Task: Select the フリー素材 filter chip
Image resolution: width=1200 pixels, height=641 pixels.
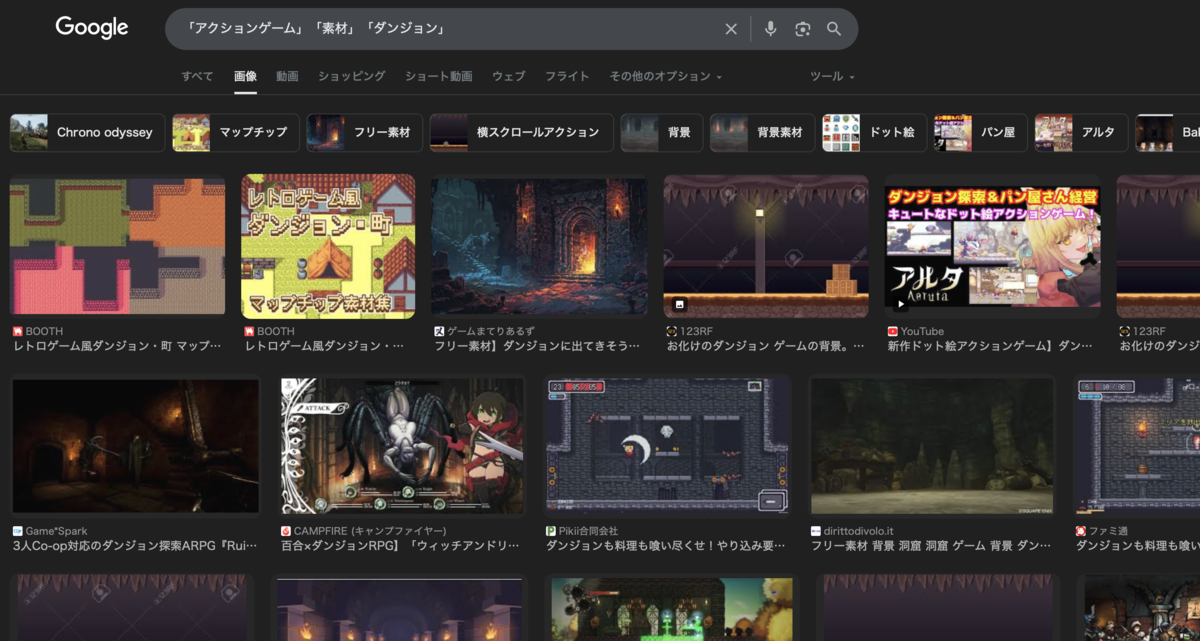Action: click(x=364, y=132)
